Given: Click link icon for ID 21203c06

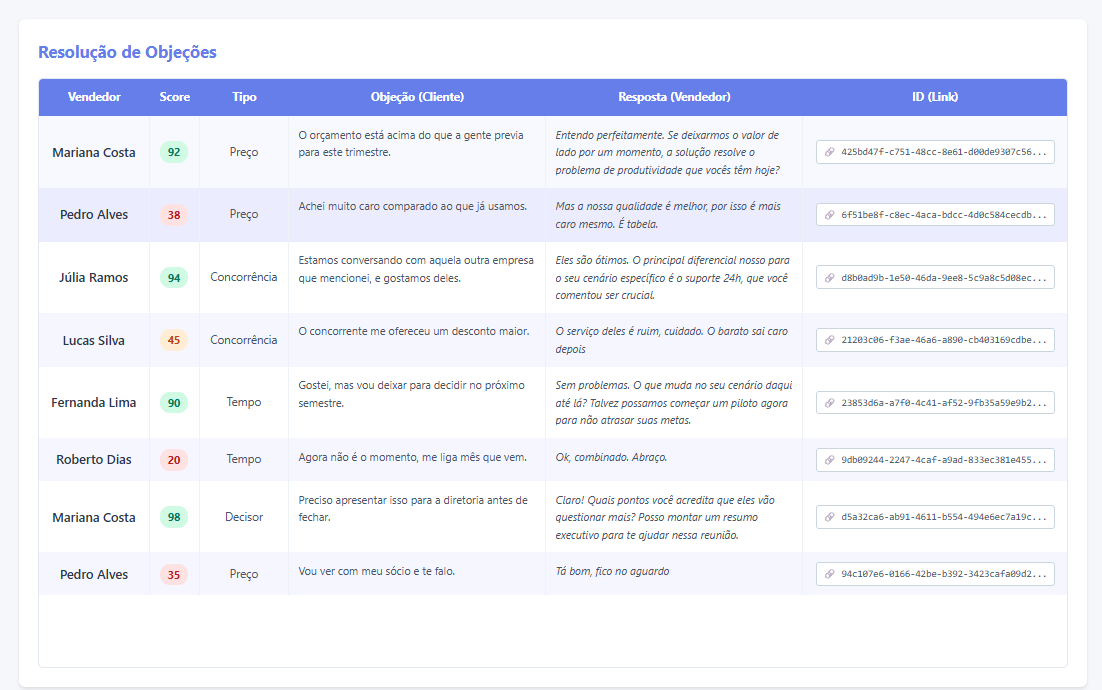Looking at the screenshot, I should 829,340.
